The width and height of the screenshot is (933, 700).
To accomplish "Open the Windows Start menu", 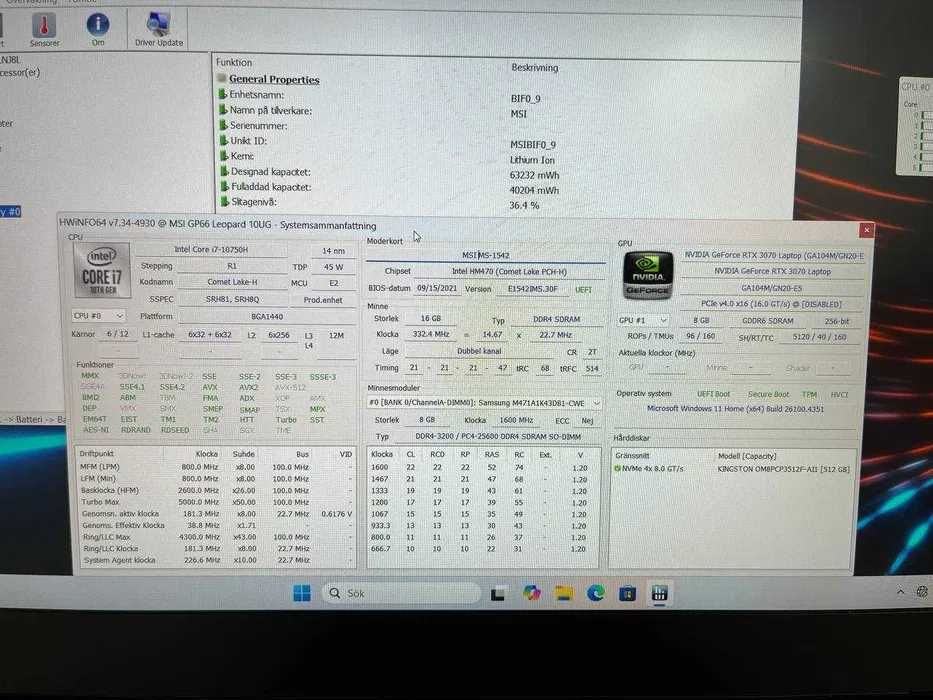I will click(x=302, y=593).
